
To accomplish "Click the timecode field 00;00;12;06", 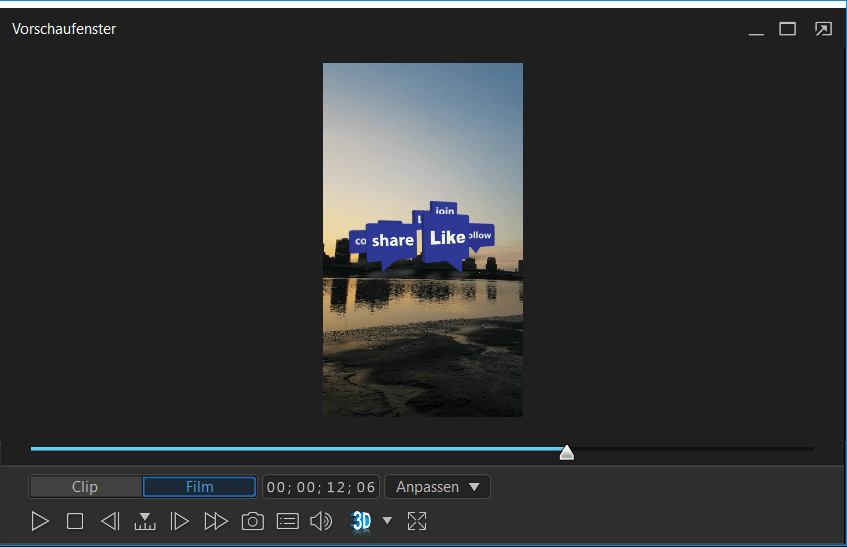I will (x=321, y=487).
